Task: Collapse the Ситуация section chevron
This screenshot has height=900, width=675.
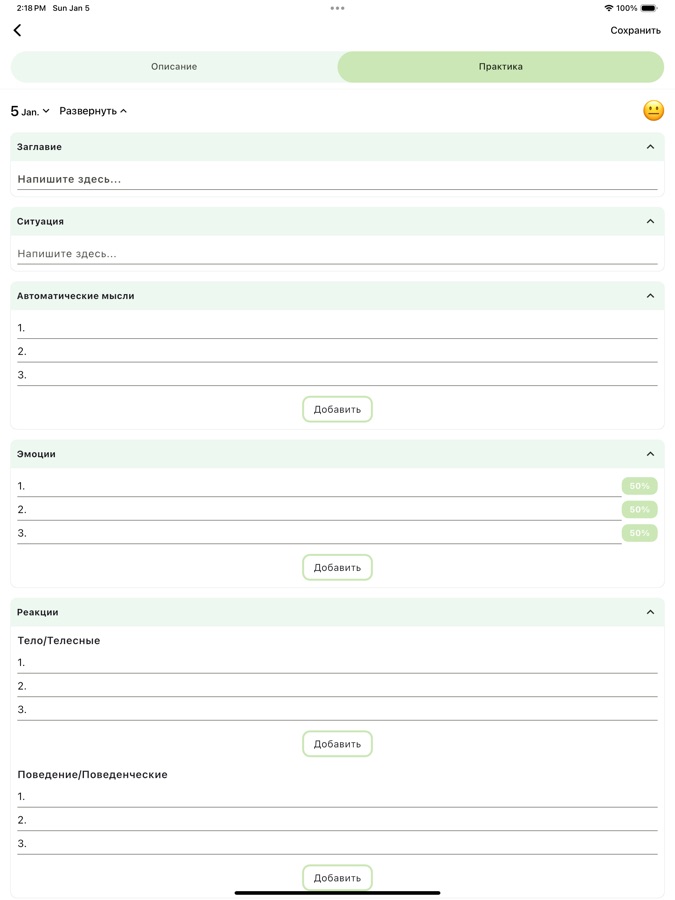Action: tap(650, 221)
